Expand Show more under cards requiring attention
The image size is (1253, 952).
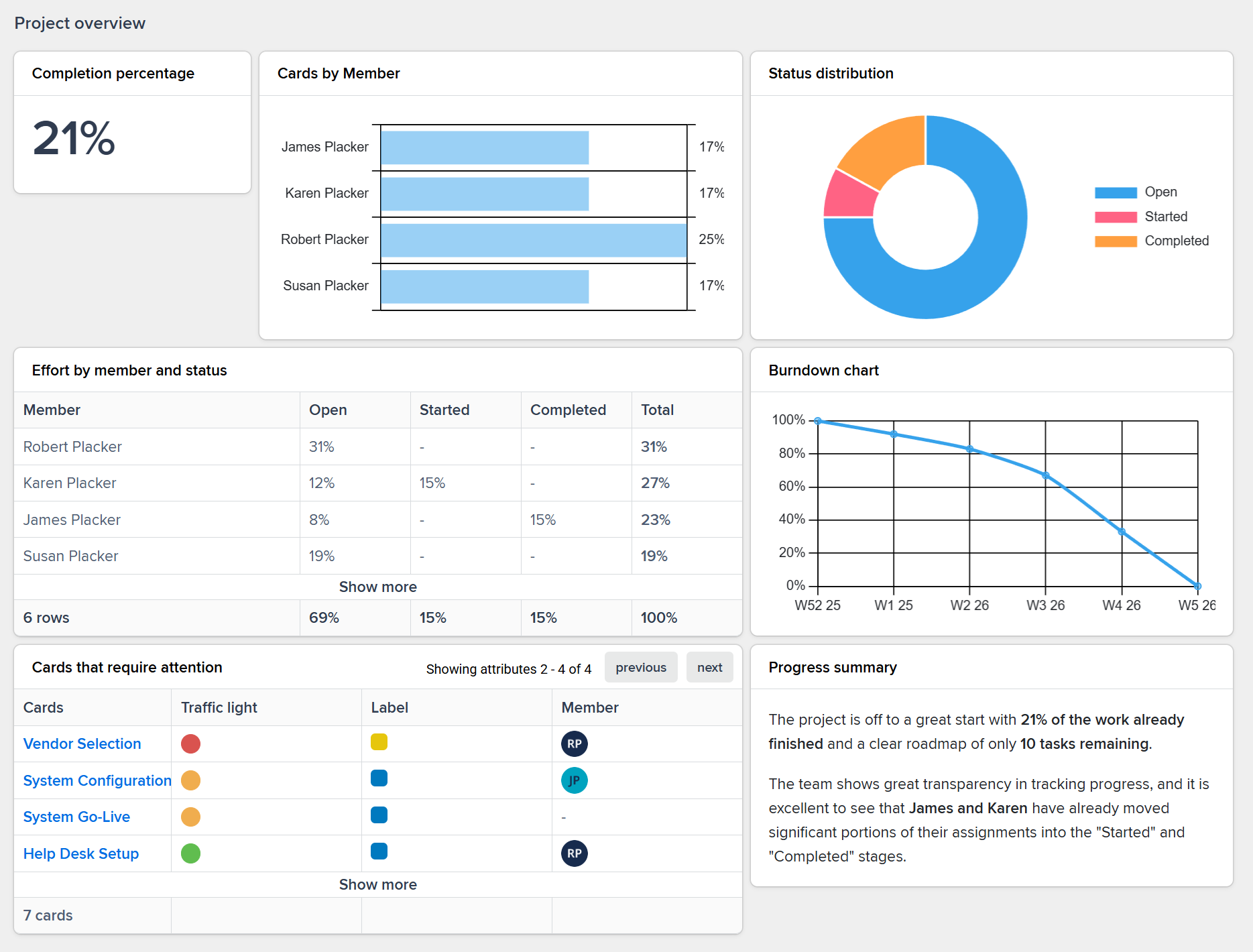coord(377,884)
